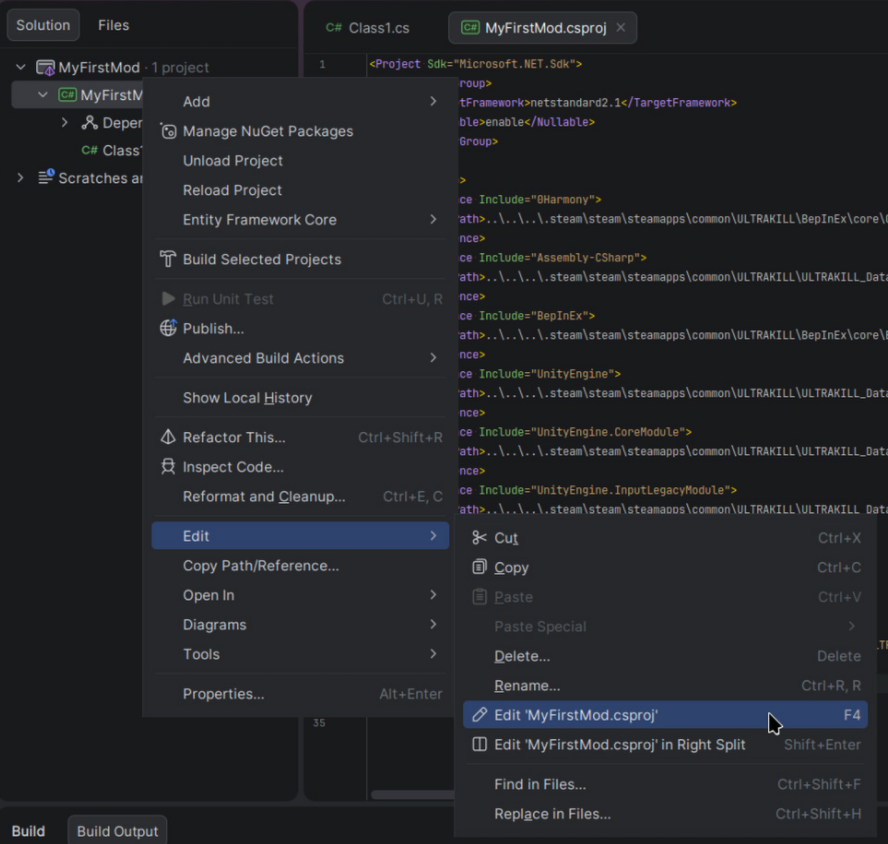Switch to the Class1.cs editor tab
The height and width of the screenshot is (844, 888).
pyautogui.click(x=368, y=28)
